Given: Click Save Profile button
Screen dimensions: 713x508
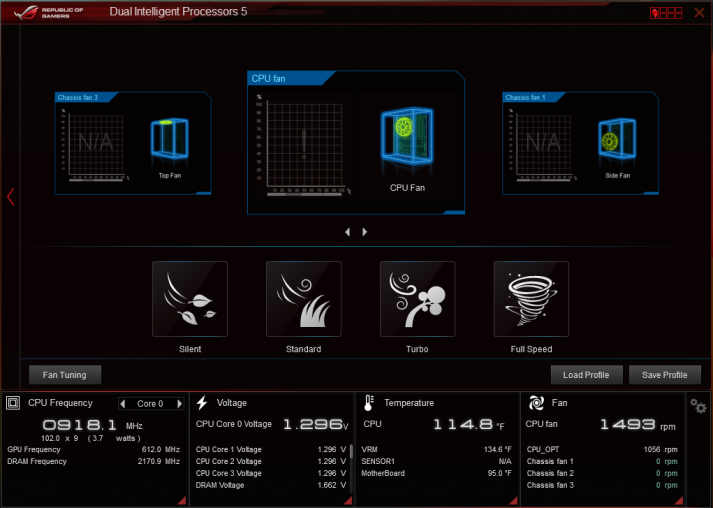Looking at the screenshot, I should pos(664,375).
